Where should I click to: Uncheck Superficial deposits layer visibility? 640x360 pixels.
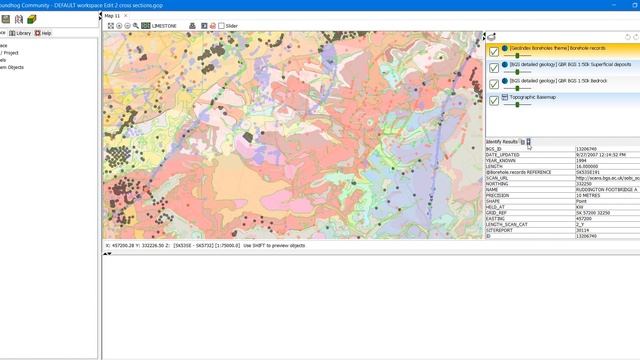click(x=494, y=68)
